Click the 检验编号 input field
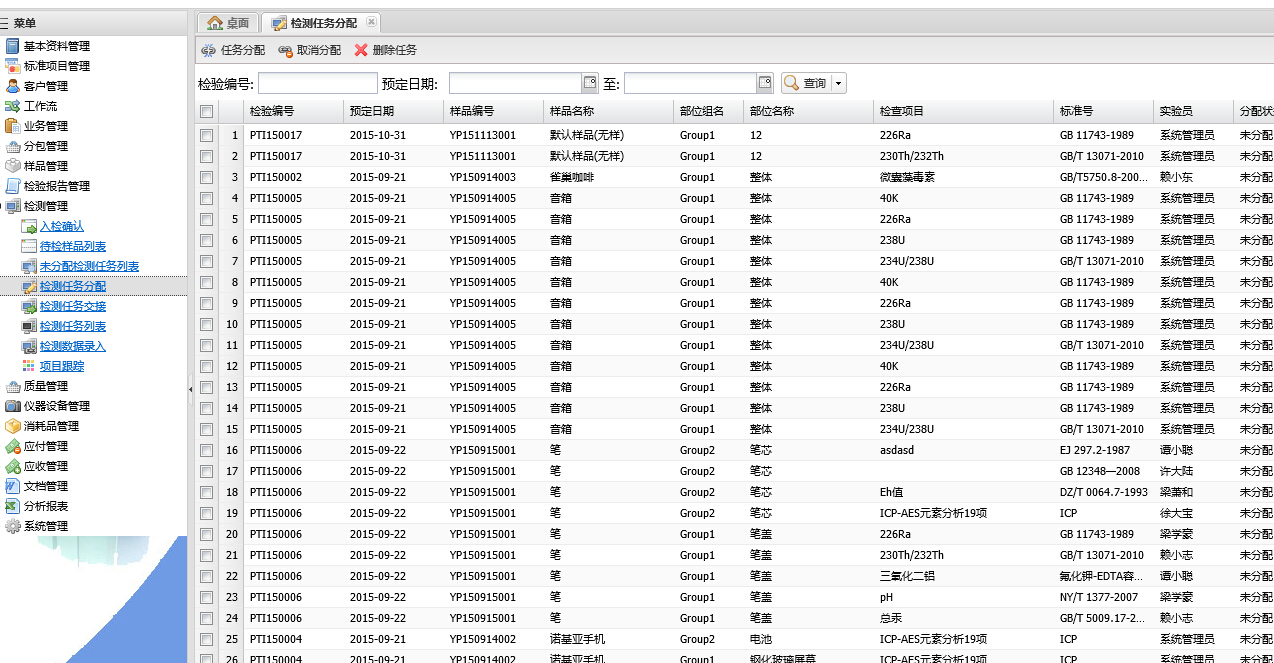The height and width of the screenshot is (663, 1274). 317,83
